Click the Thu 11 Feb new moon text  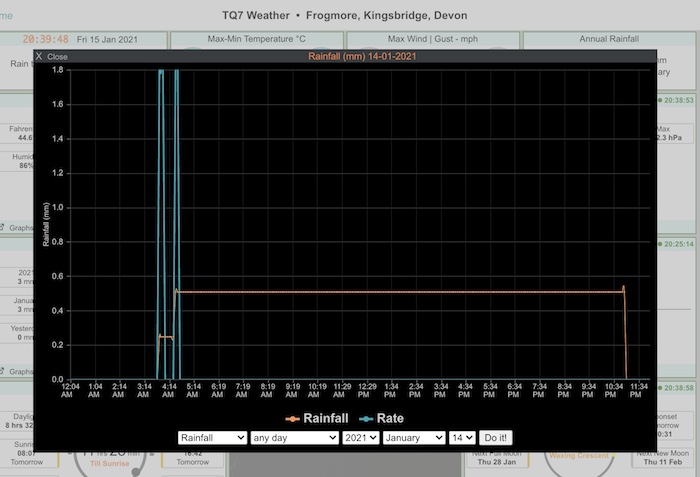tap(662, 462)
